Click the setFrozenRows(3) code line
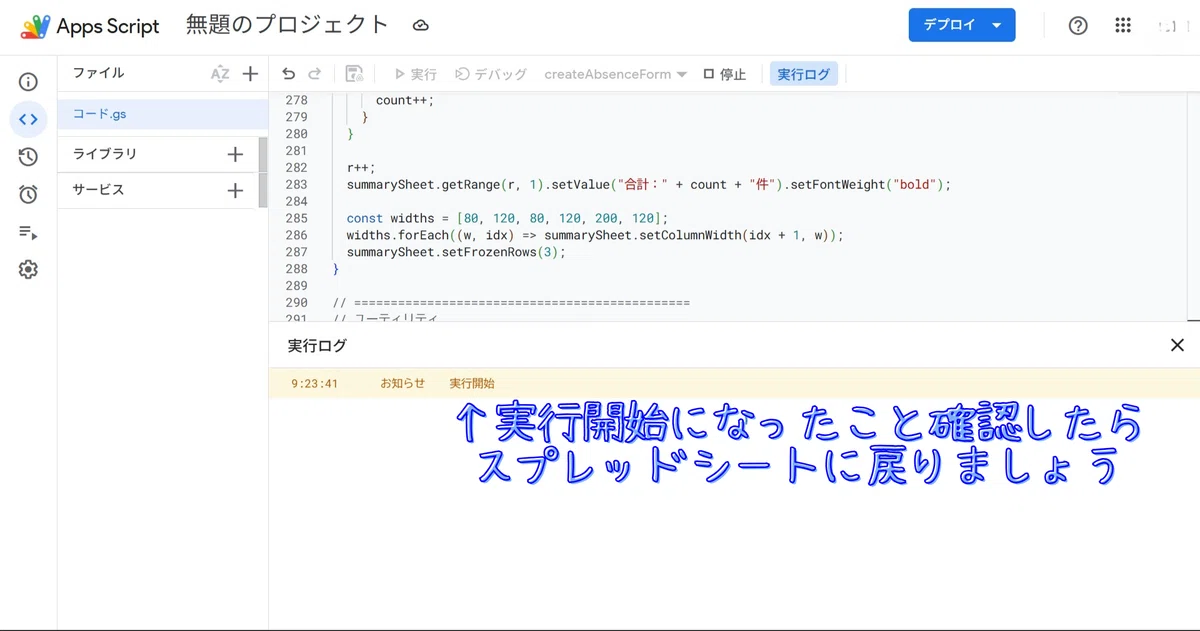The width and height of the screenshot is (1200, 631). pyautogui.click(x=456, y=252)
